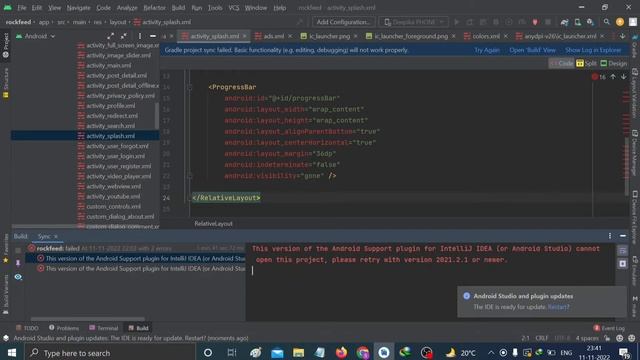Hide the Project tool window
Screen dimensions: 640x360
pyautogui.click(x=153, y=36)
